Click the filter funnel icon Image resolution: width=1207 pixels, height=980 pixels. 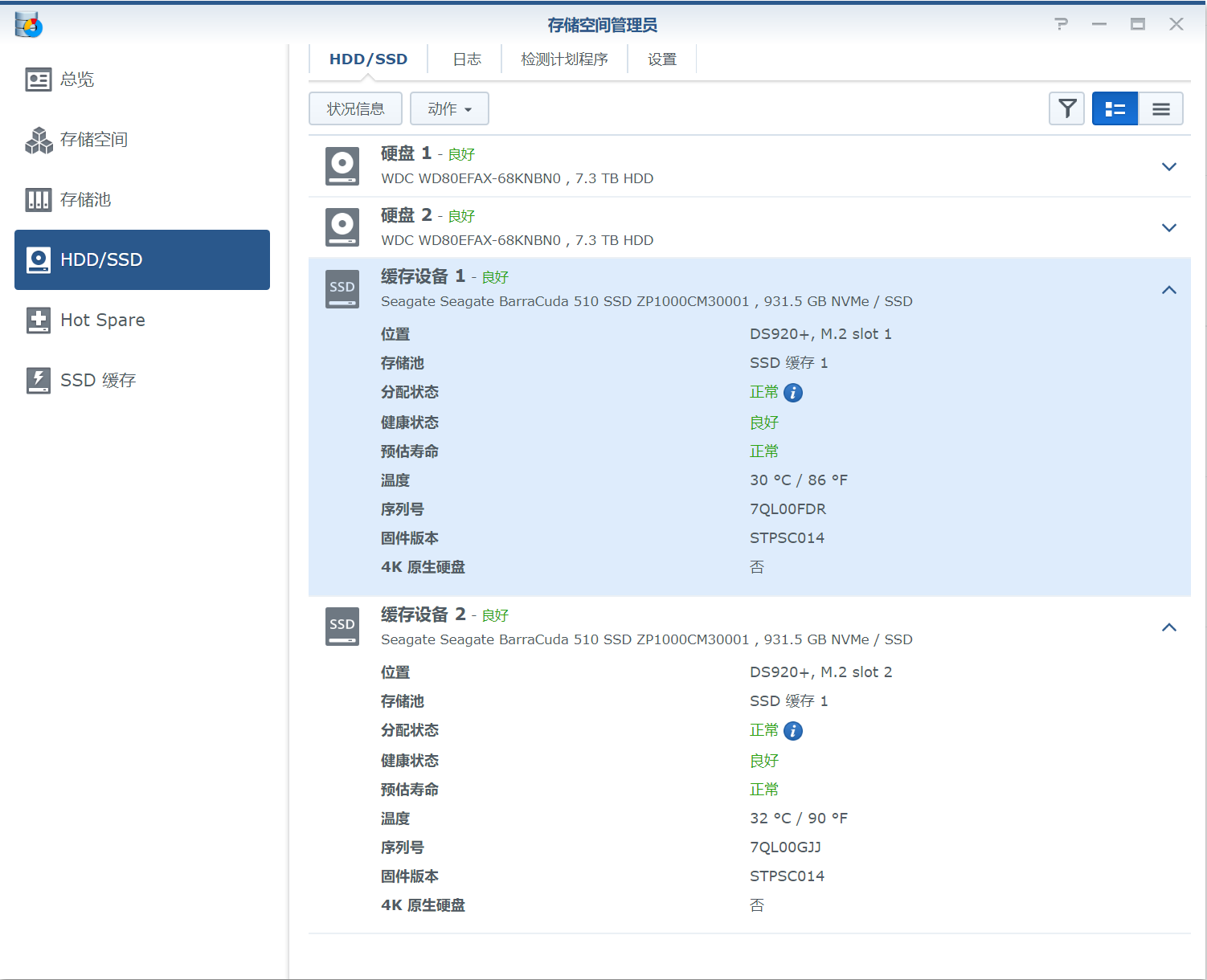(x=1067, y=108)
